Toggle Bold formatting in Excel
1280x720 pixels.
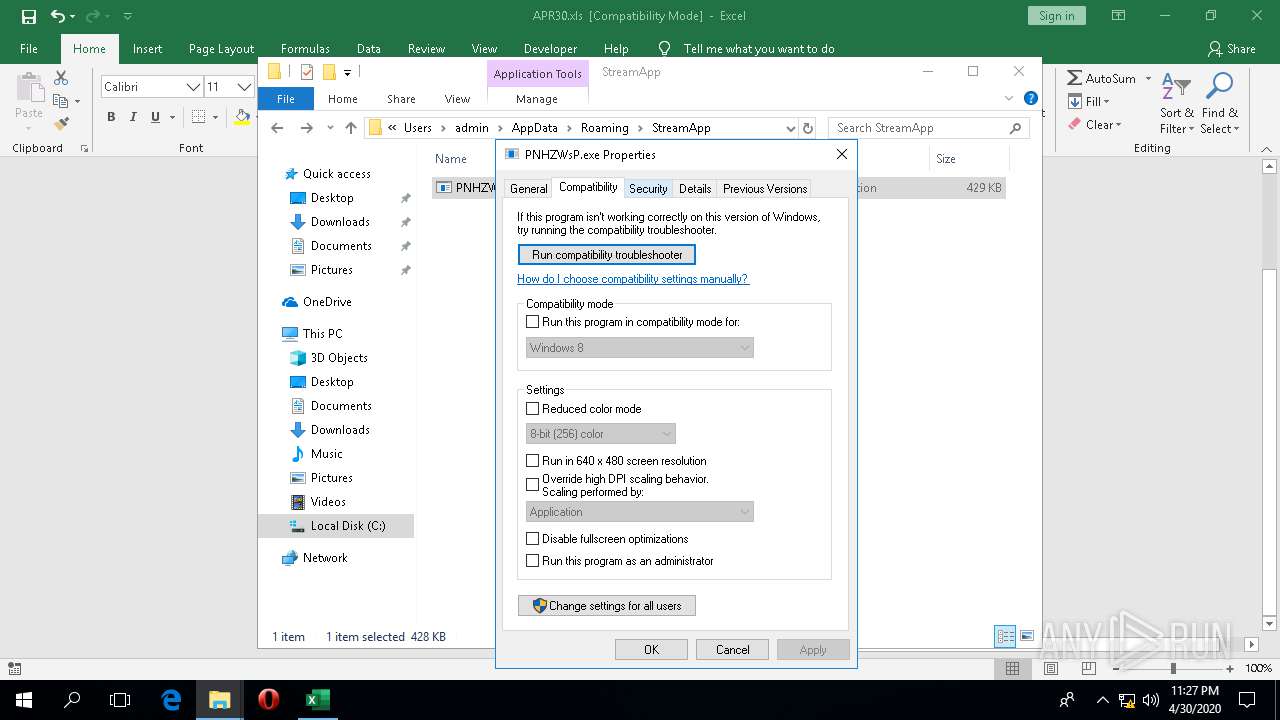coord(111,117)
